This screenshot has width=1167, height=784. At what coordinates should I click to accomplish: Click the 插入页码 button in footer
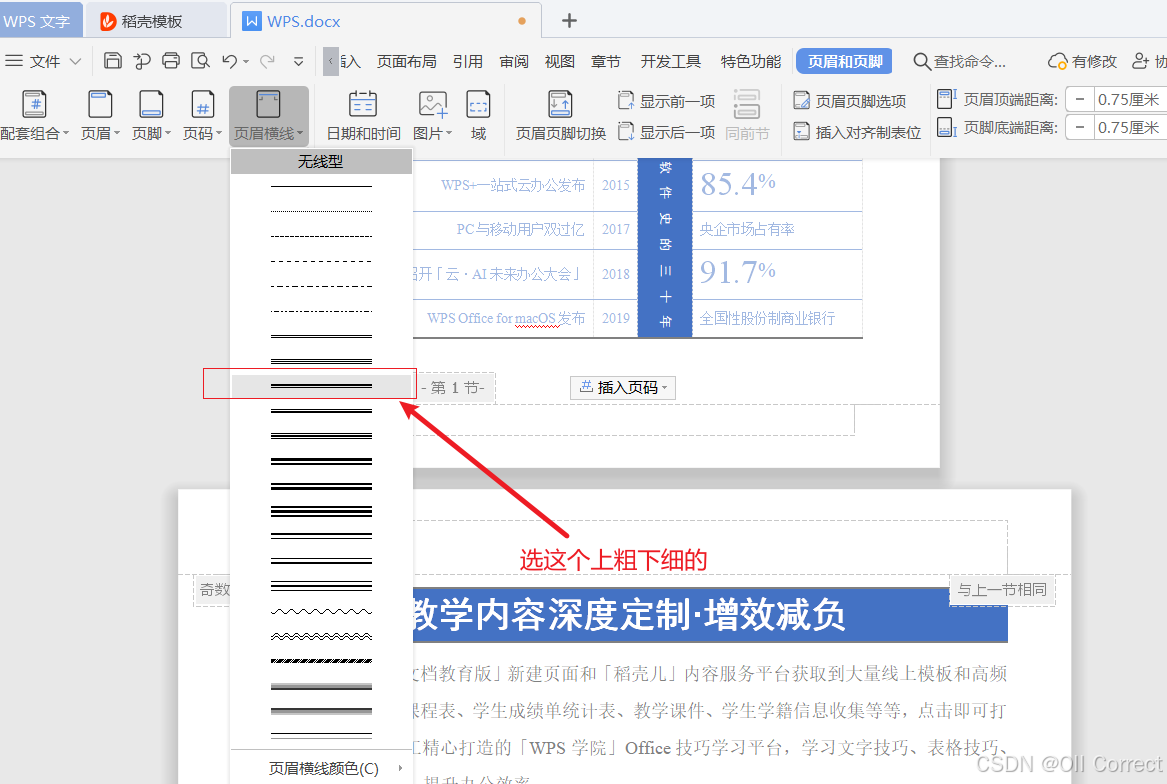[x=623, y=387]
